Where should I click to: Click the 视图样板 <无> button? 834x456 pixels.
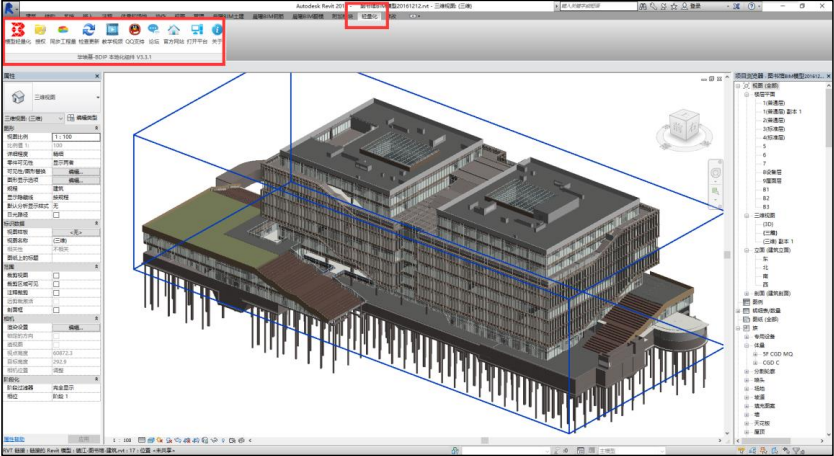(76, 233)
